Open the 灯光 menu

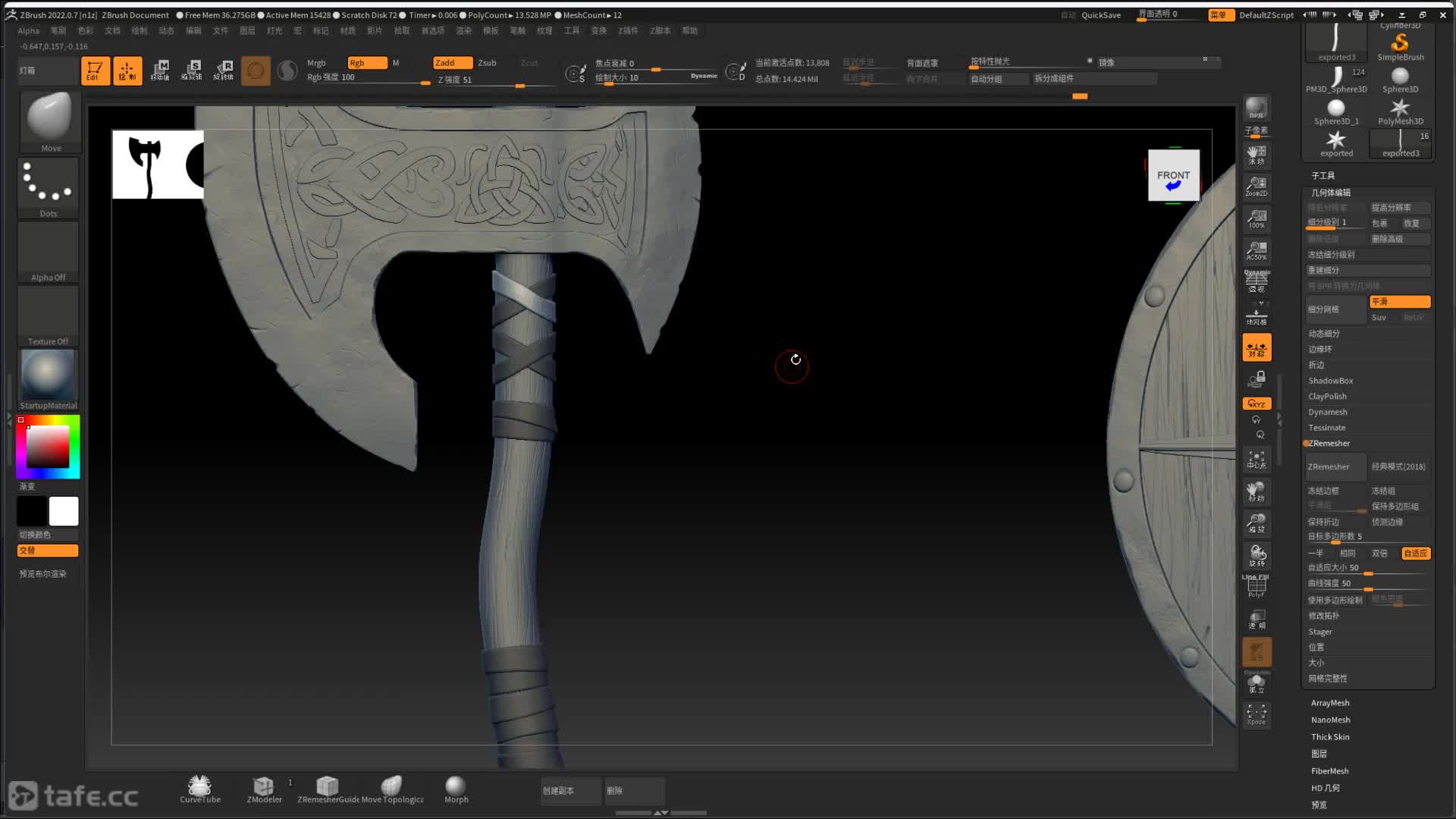[x=275, y=31]
